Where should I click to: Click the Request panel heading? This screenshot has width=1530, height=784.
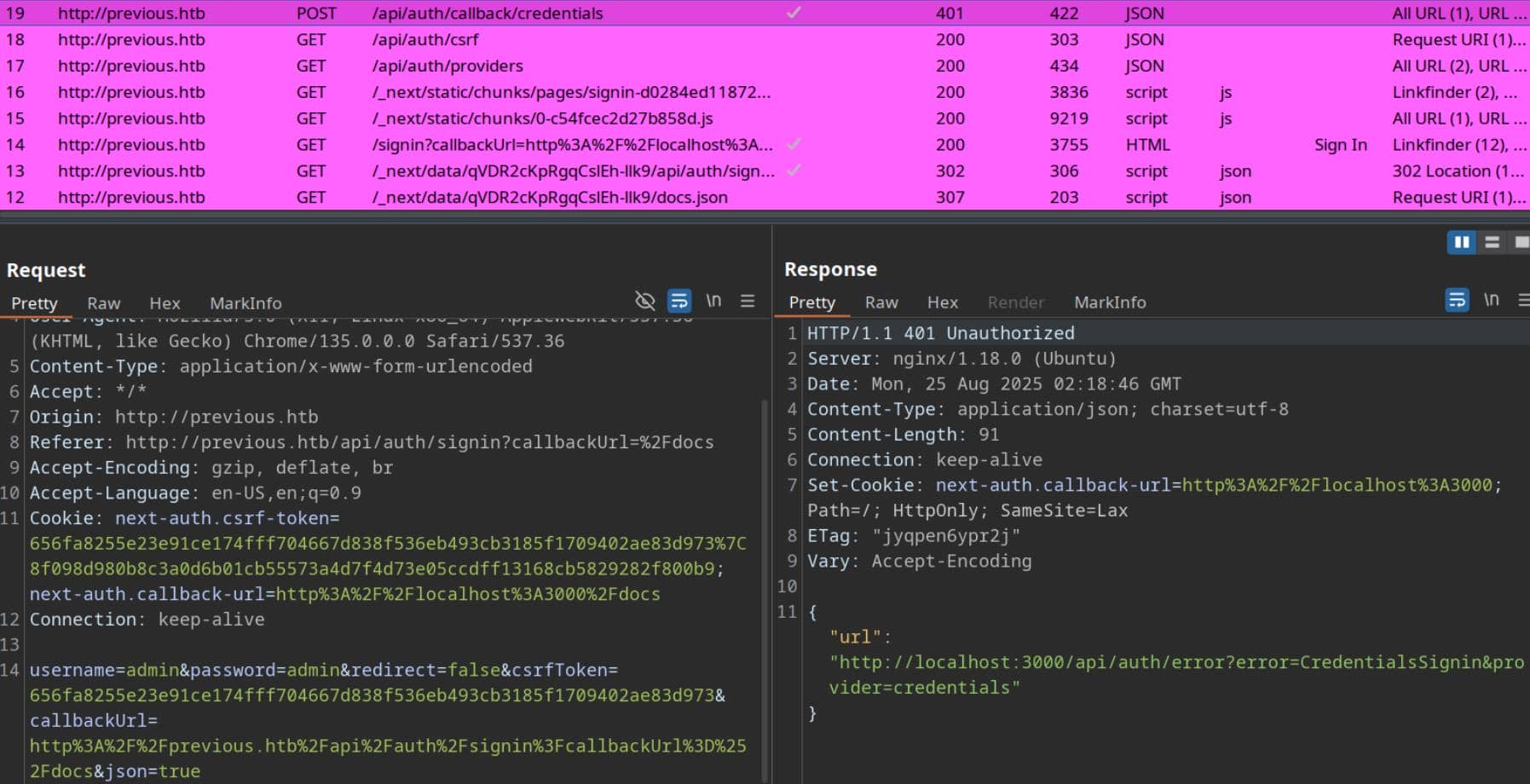tap(46, 270)
